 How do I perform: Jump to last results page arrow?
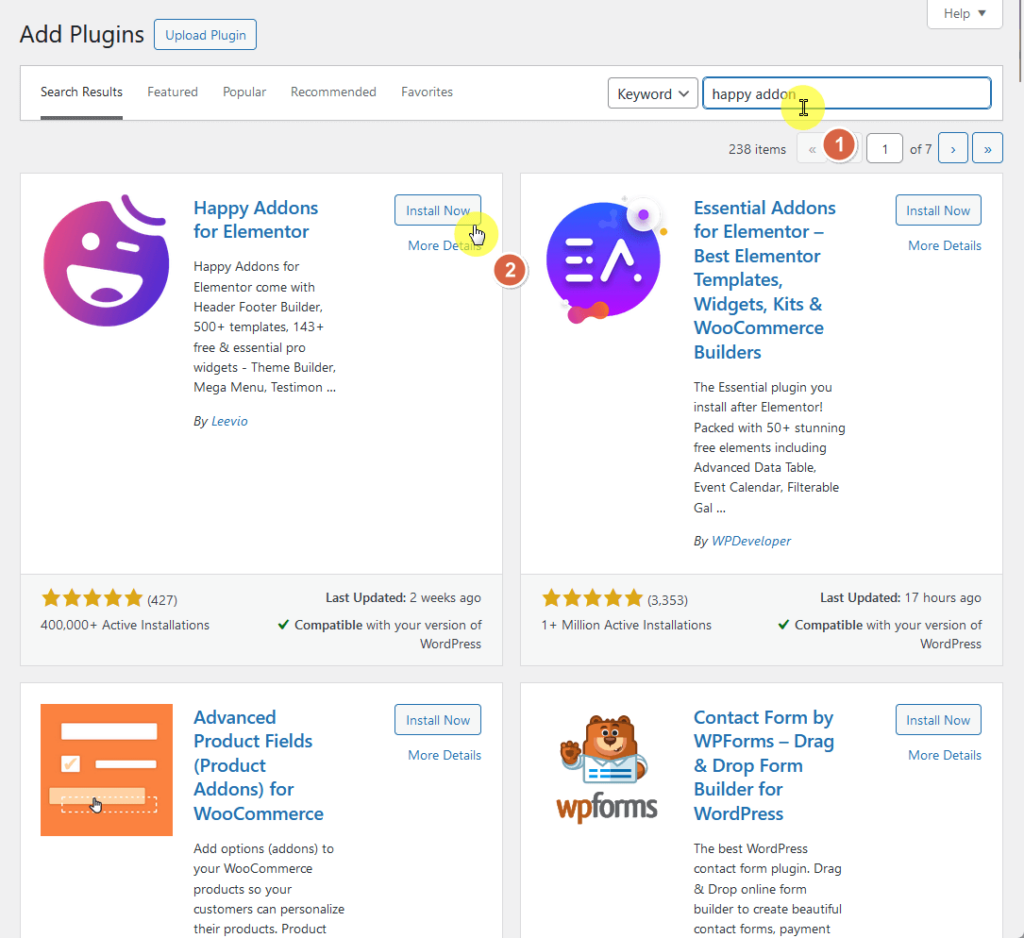pos(987,149)
